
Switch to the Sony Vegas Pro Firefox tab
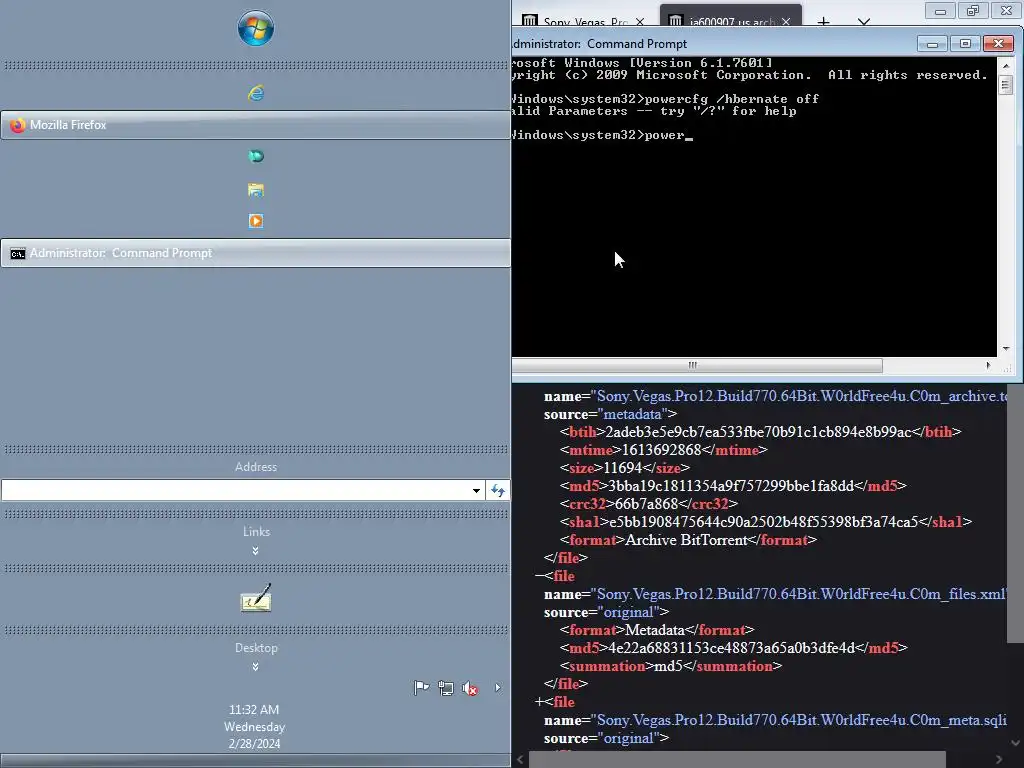[584, 22]
